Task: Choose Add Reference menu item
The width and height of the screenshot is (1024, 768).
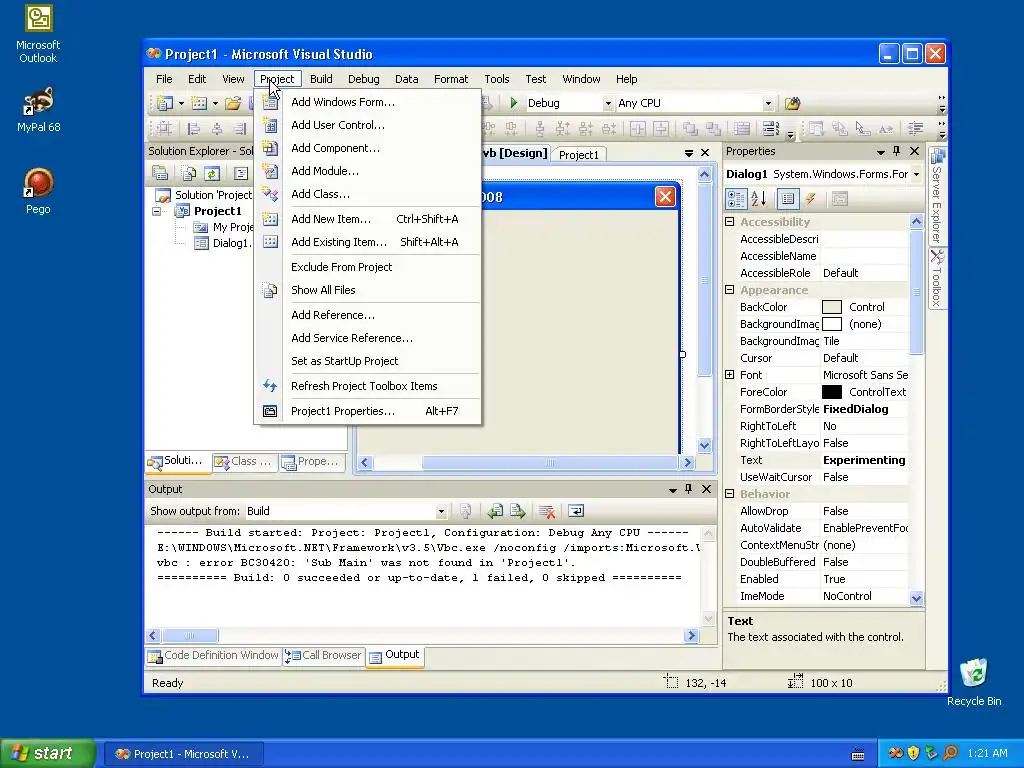Action: click(368, 315)
